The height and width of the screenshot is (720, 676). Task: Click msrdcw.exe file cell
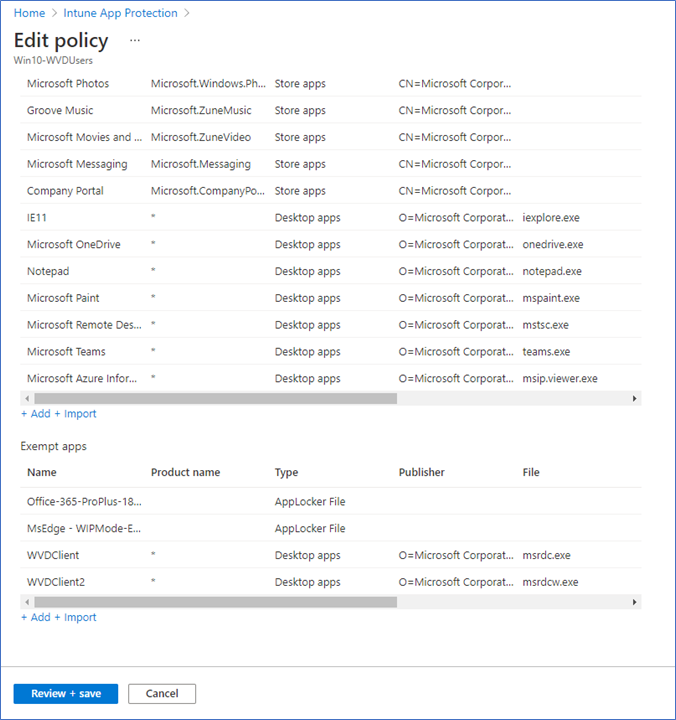(x=551, y=582)
